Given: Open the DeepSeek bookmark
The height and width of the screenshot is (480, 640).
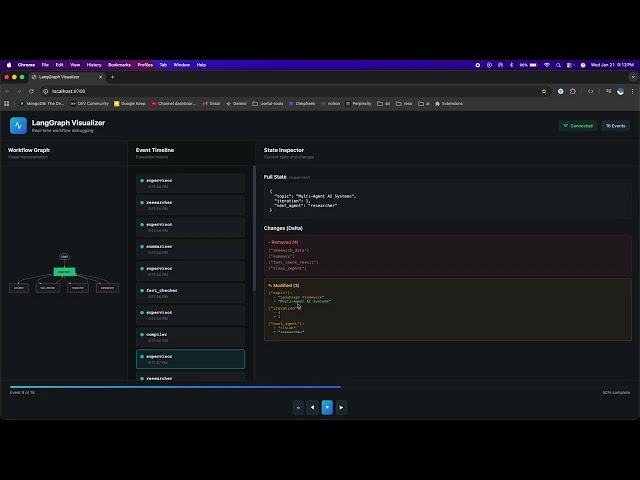Looking at the screenshot, I should point(302,104).
